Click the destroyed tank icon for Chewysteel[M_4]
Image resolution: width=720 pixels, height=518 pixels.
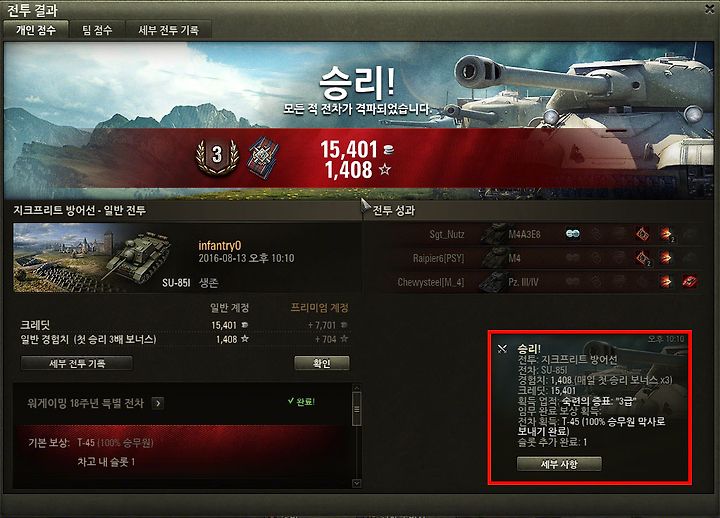[690, 281]
